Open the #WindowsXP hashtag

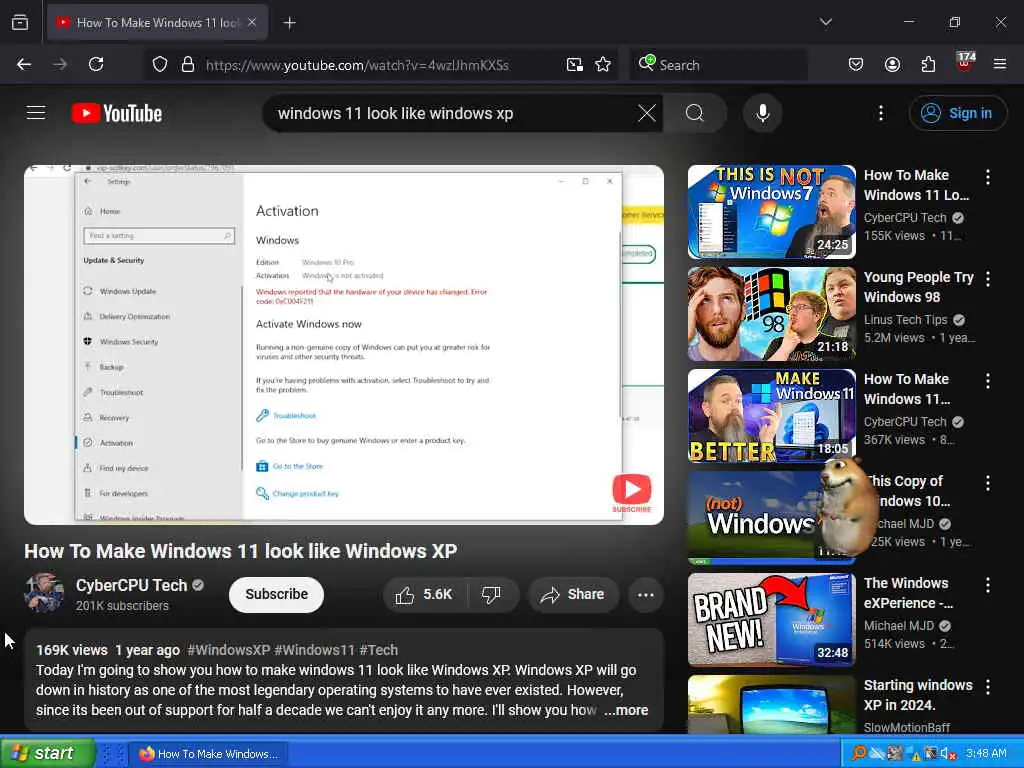click(229, 650)
